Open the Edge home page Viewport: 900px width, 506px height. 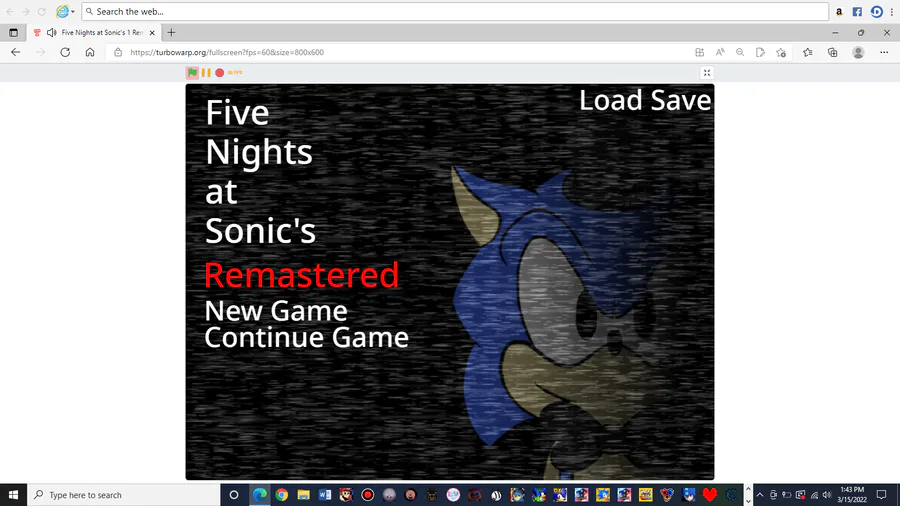tap(90, 52)
